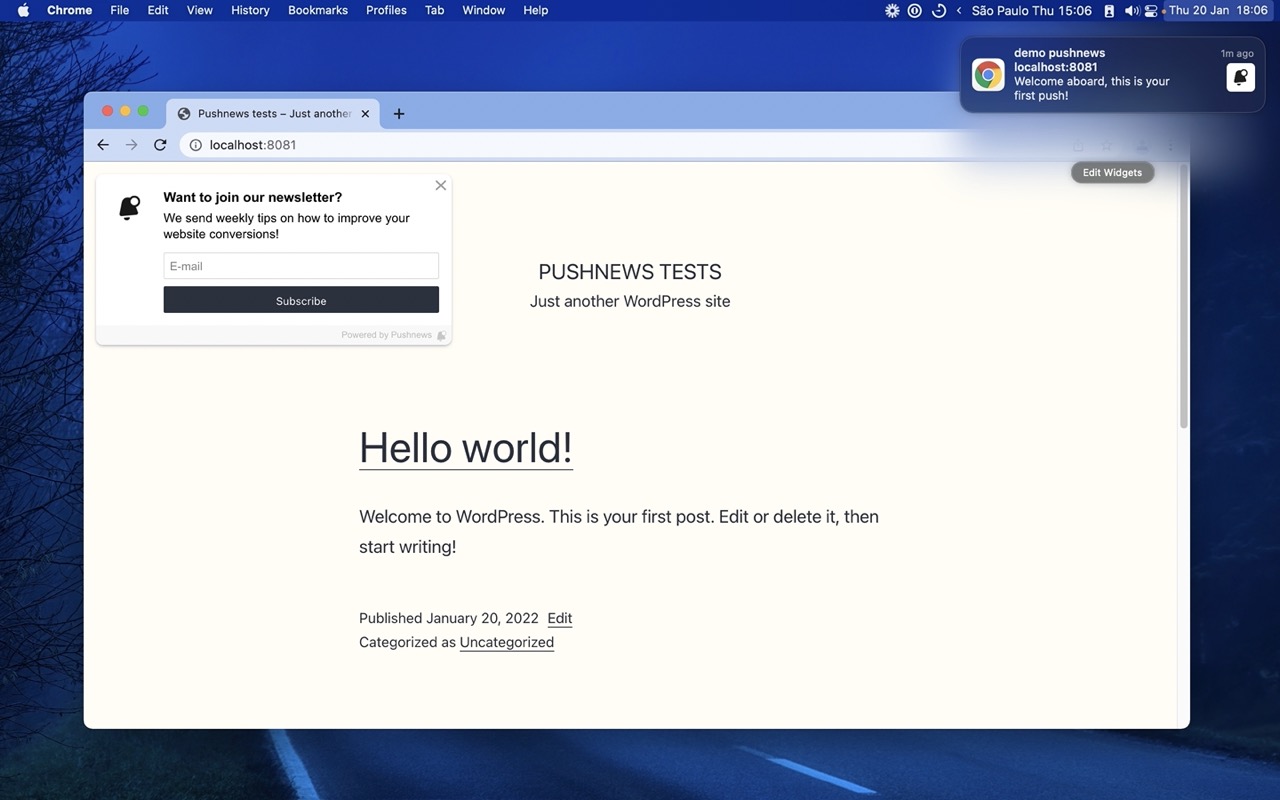The image size is (1280, 800).
Task: Click the browser forward arrow
Action: click(131, 145)
